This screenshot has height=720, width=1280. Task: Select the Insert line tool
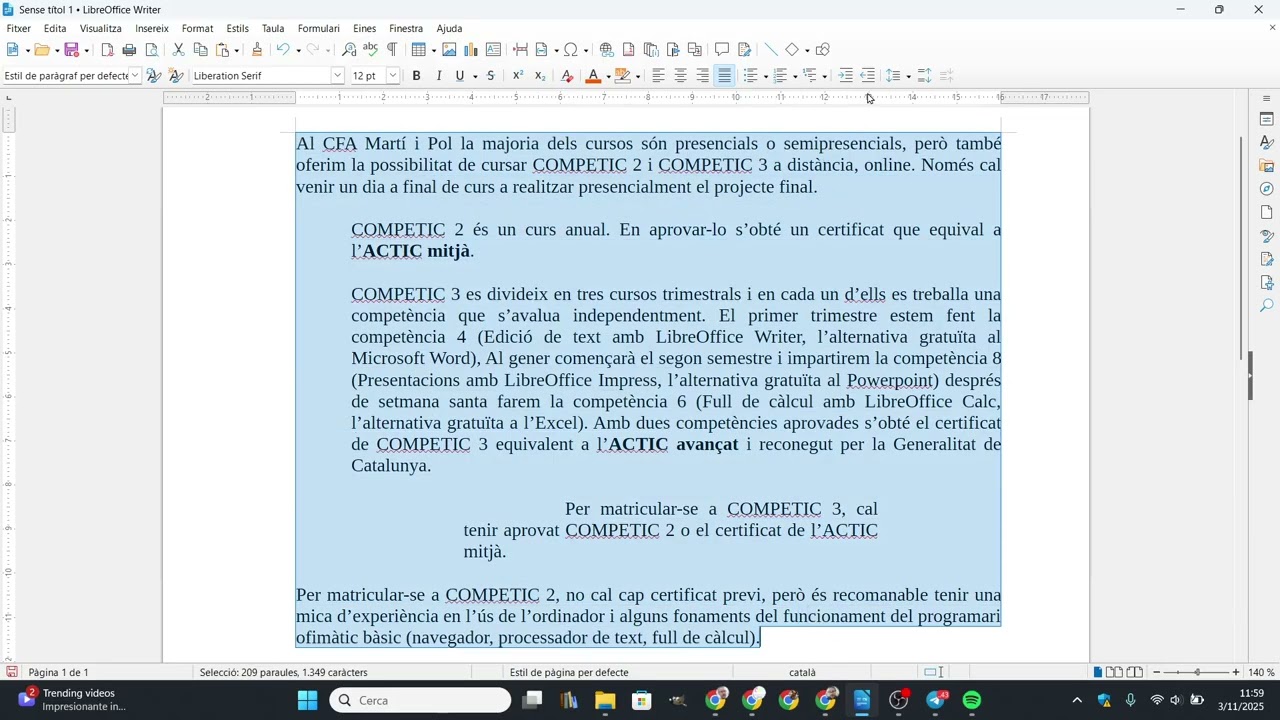(x=770, y=50)
